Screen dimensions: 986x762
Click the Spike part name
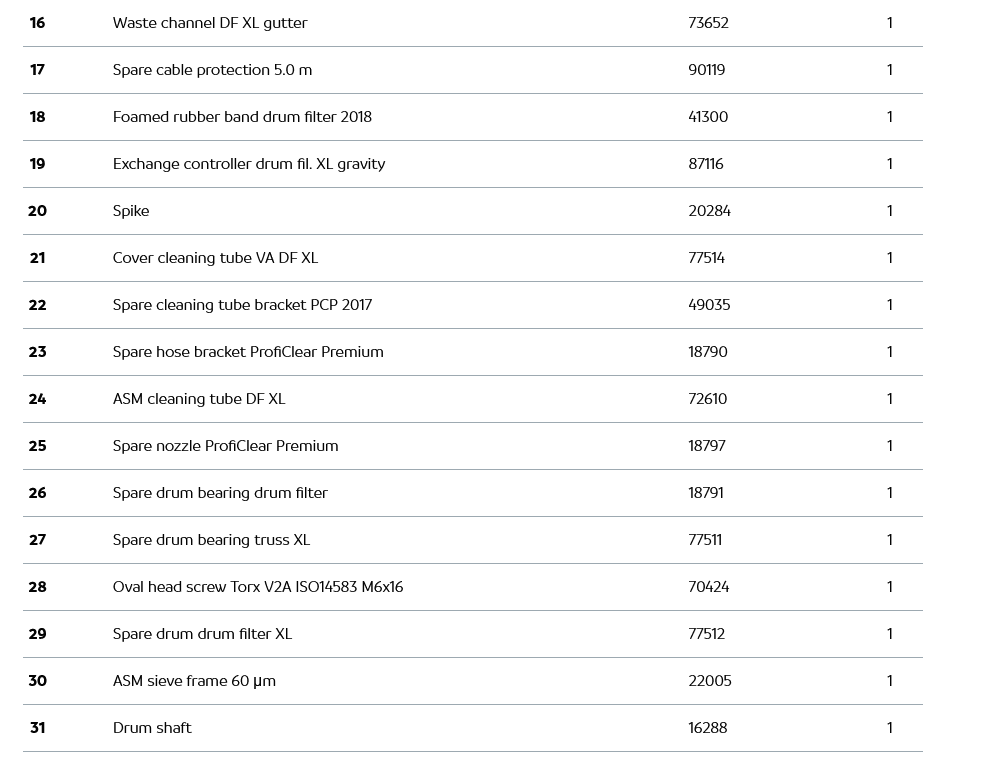pyautogui.click(x=131, y=211)
